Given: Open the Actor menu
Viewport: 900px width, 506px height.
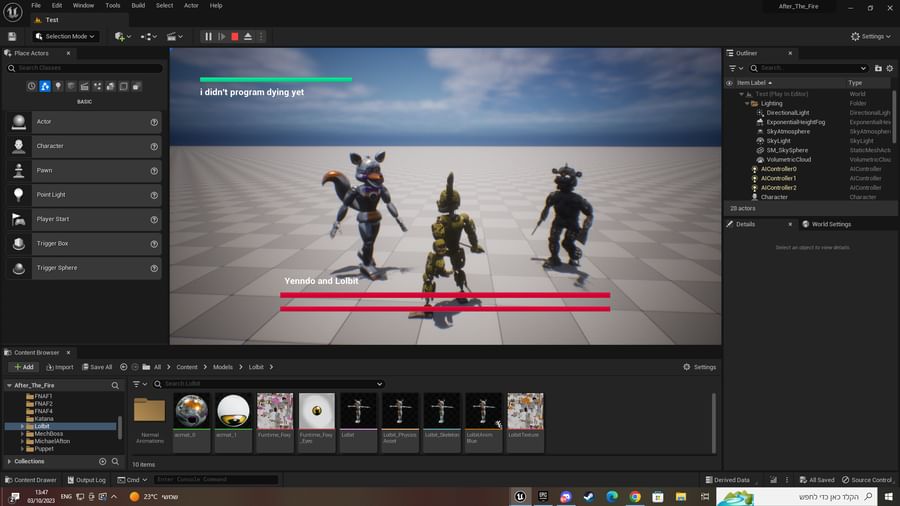Looking at the screenshot, I should point(191,5).
